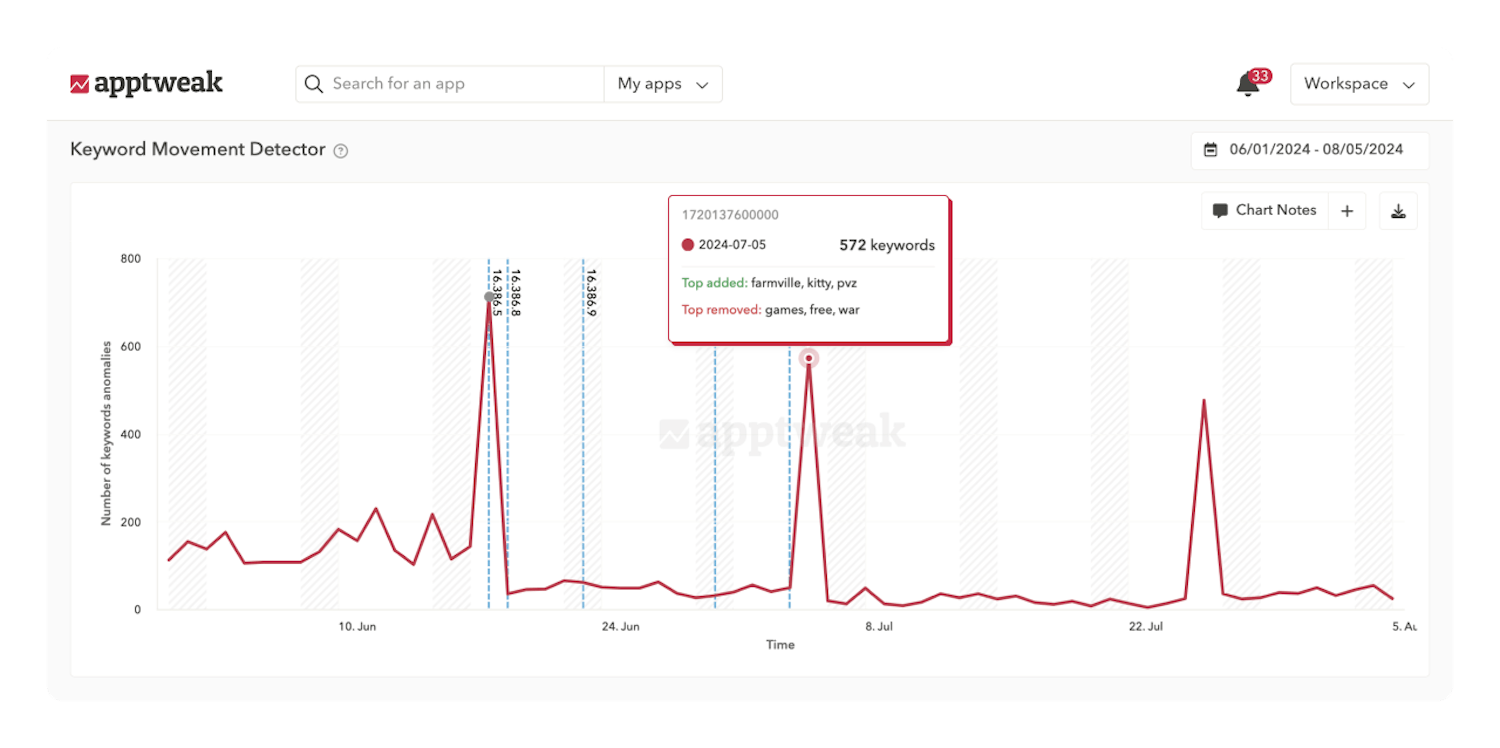Image resolution: width=1500 pixels, height=748 pixels.
Task: Click the apptweak logo
Action: point(148,84)
